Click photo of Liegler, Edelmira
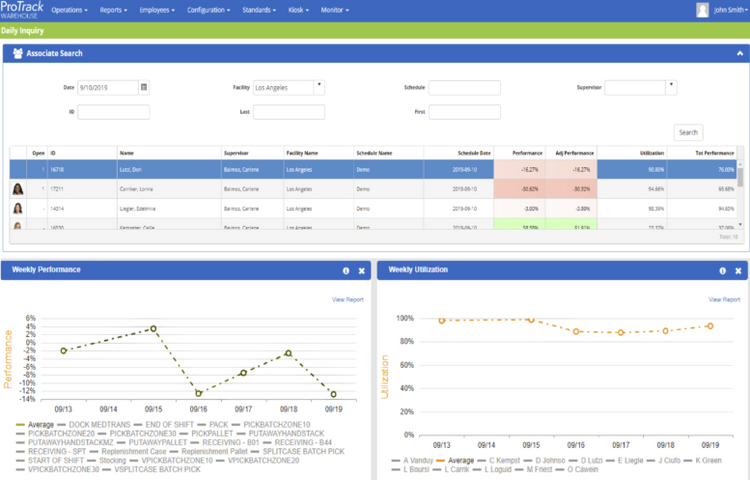750x480 pixels. (18, 208)
